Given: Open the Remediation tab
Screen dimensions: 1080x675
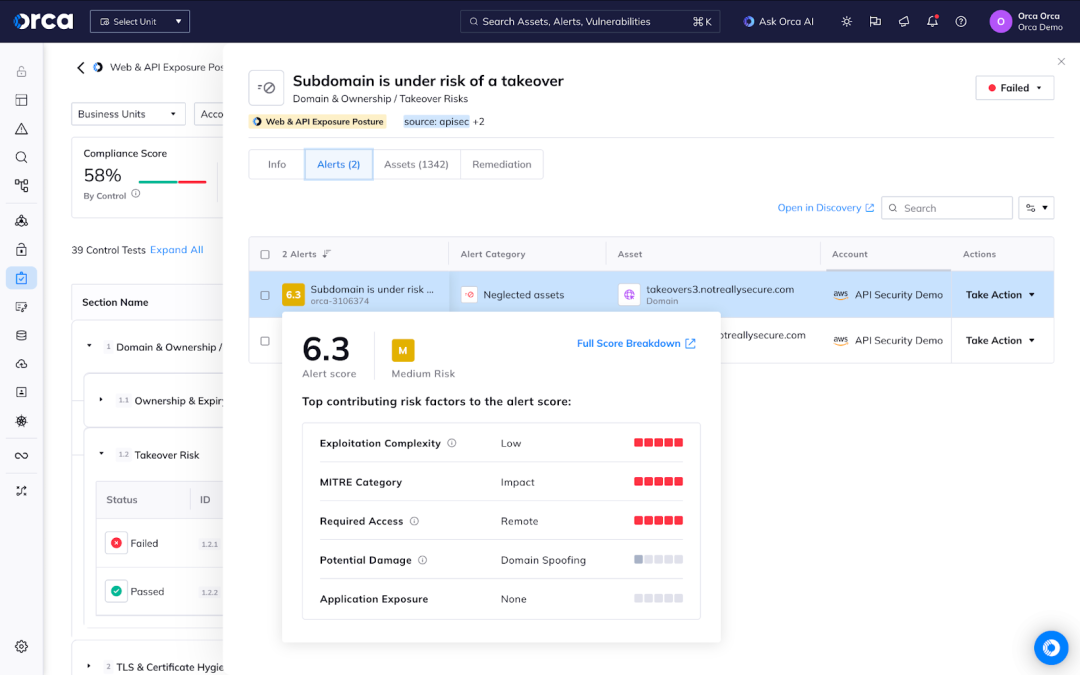Looking at the screenshot, I should click(x=501, y=164).
